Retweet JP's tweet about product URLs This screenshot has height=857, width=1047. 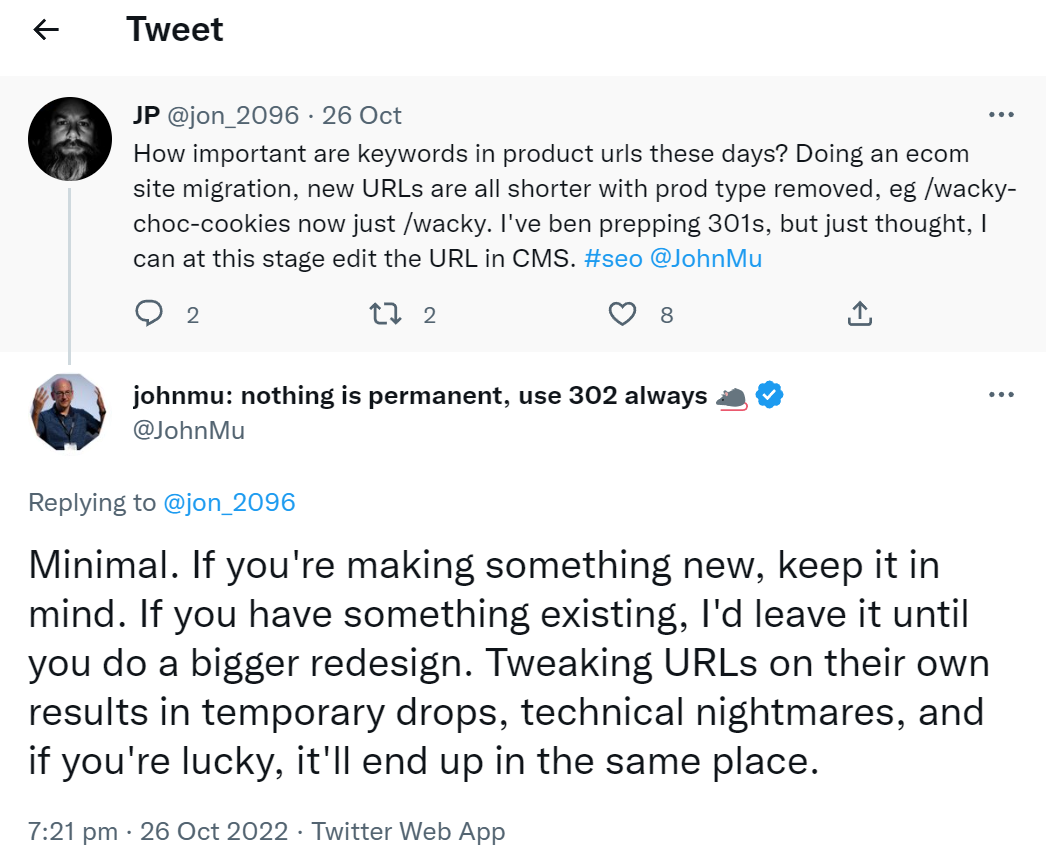click(385, 315)
